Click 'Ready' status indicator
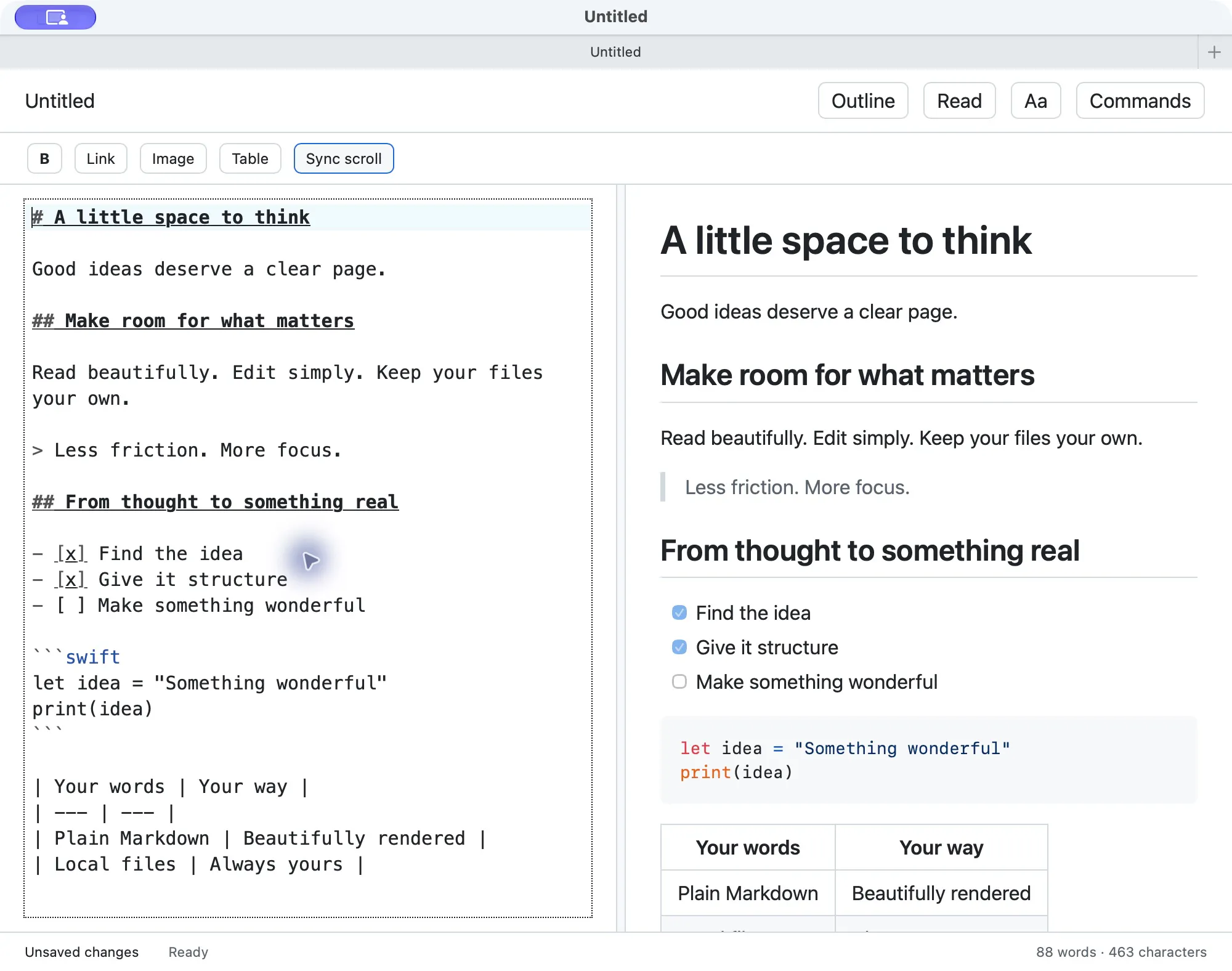1232x971 pixels. click(188, 952)
